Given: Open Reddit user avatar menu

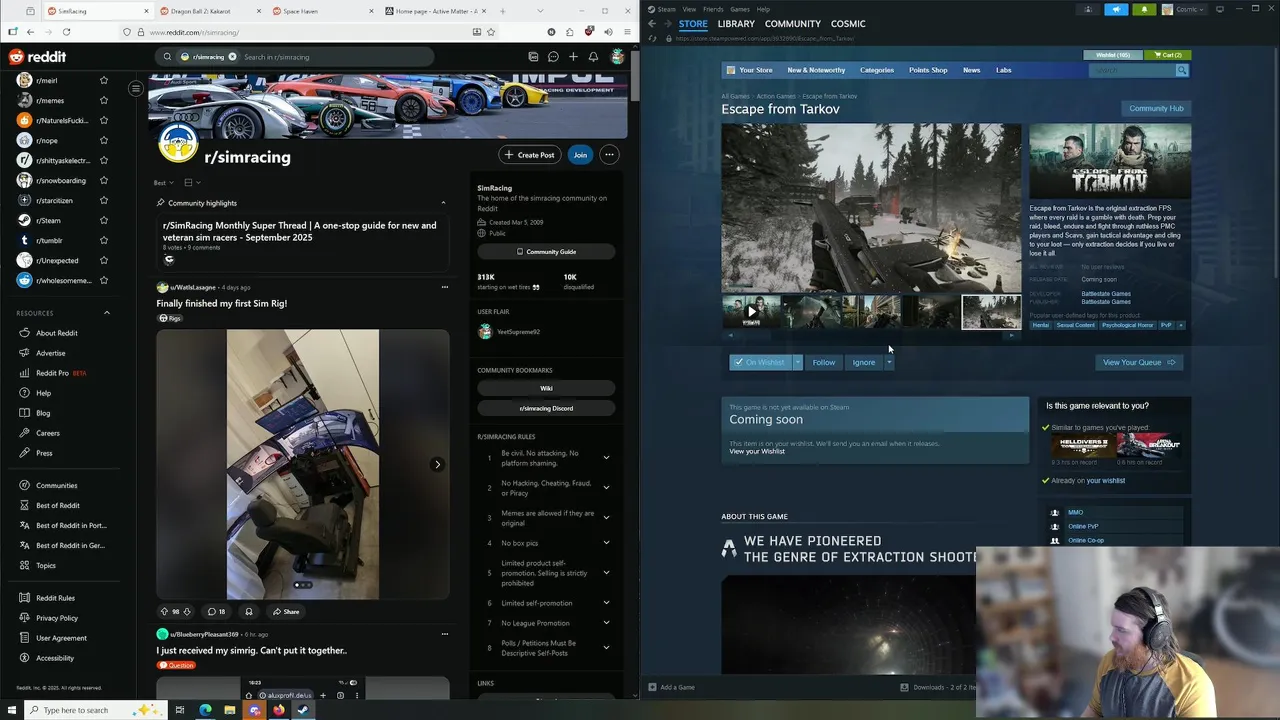Looking at the screenshot, I should pyautogui.click(x=618, y=57).
